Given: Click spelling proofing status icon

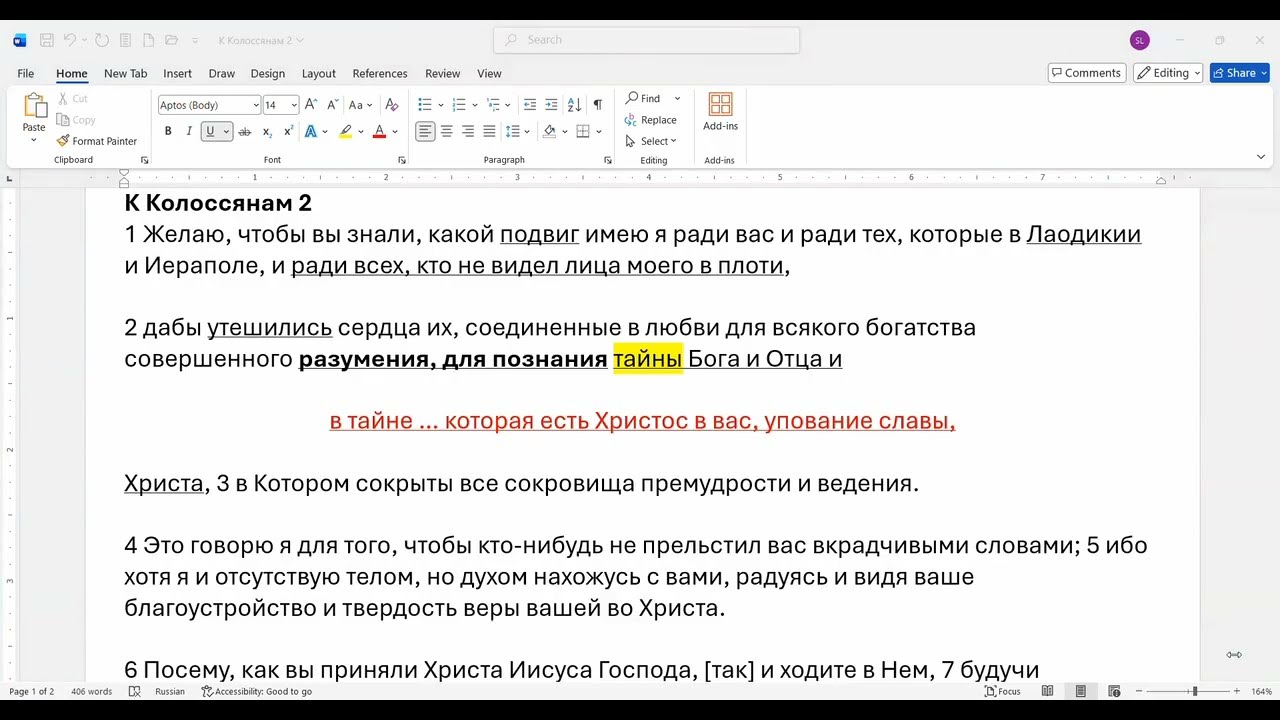Looking at the screenshot, I should 135,691.
